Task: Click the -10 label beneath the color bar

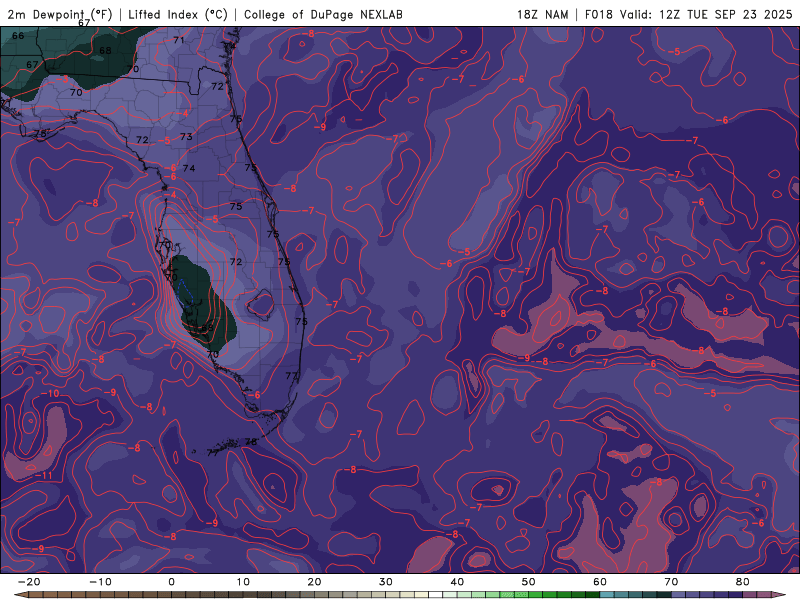Action: (x=100, y=582)
